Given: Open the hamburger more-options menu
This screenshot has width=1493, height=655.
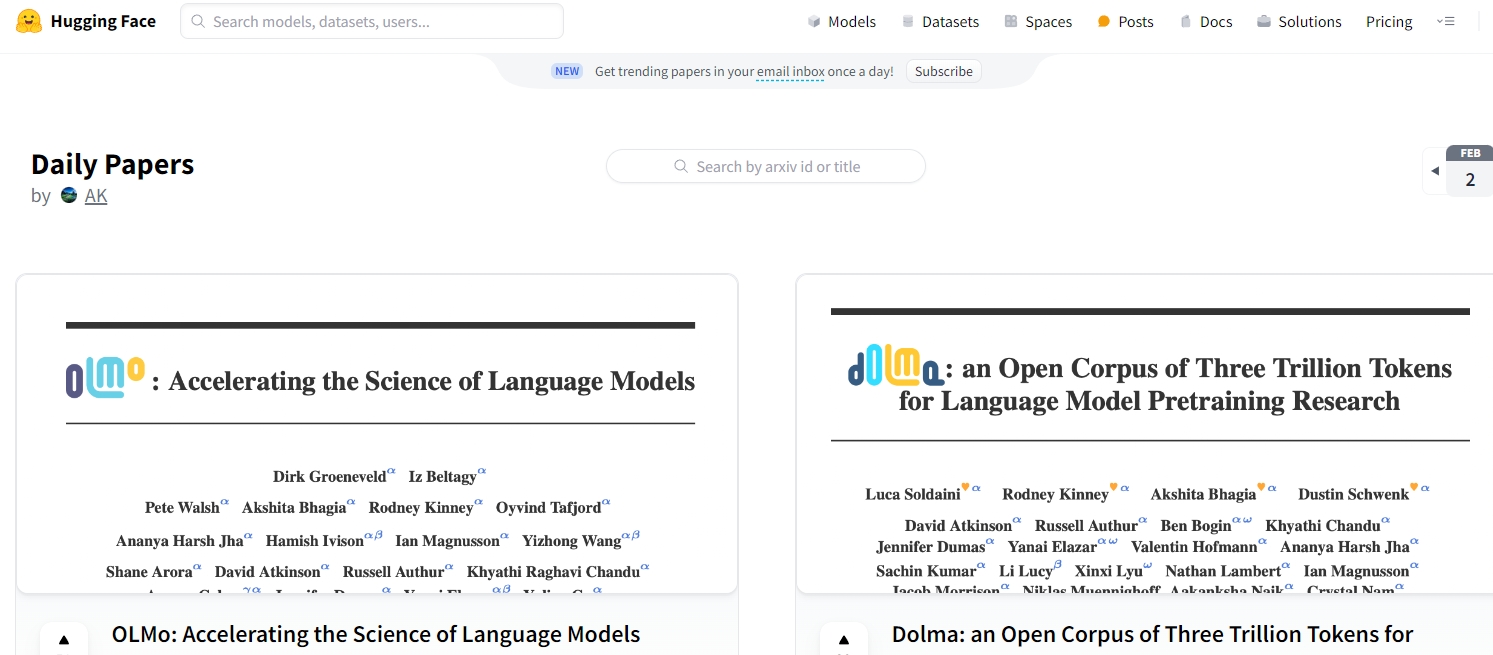Looking at the screenshot, I should (1445, 21).
